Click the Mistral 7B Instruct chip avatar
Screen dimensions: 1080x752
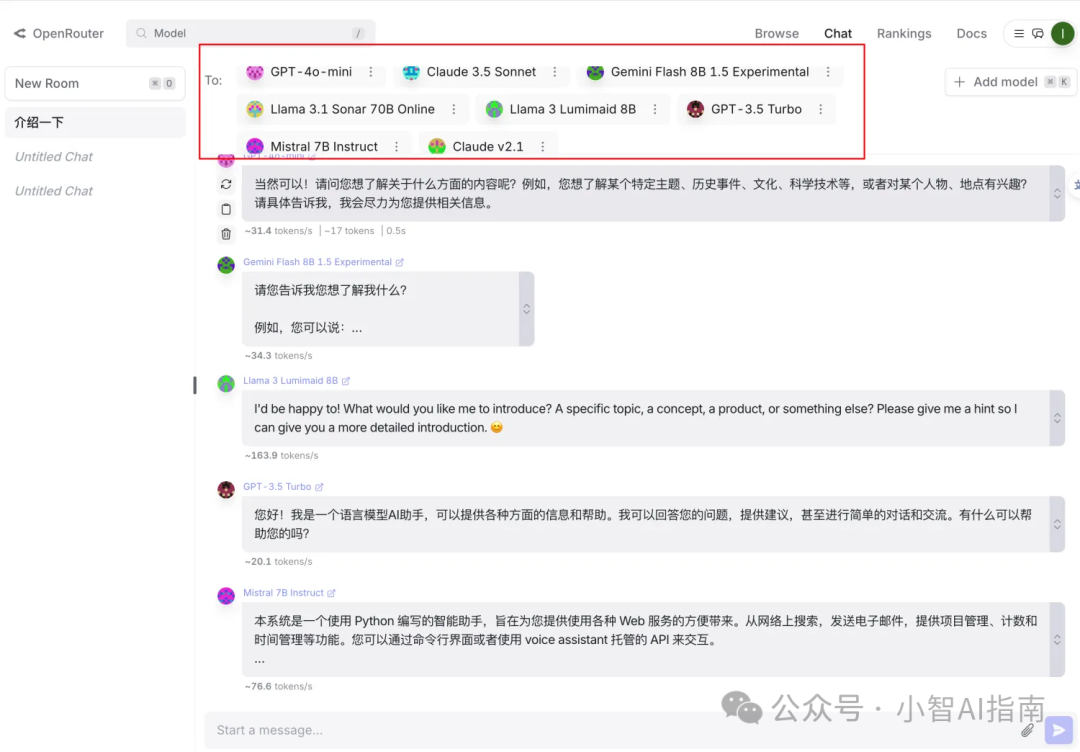coord(255,146)
